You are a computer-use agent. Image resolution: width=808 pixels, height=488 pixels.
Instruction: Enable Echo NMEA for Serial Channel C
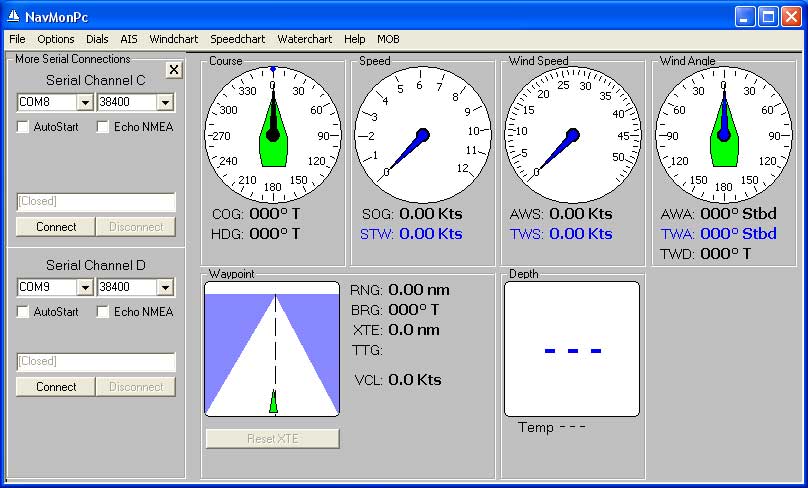tap(103, 127)
